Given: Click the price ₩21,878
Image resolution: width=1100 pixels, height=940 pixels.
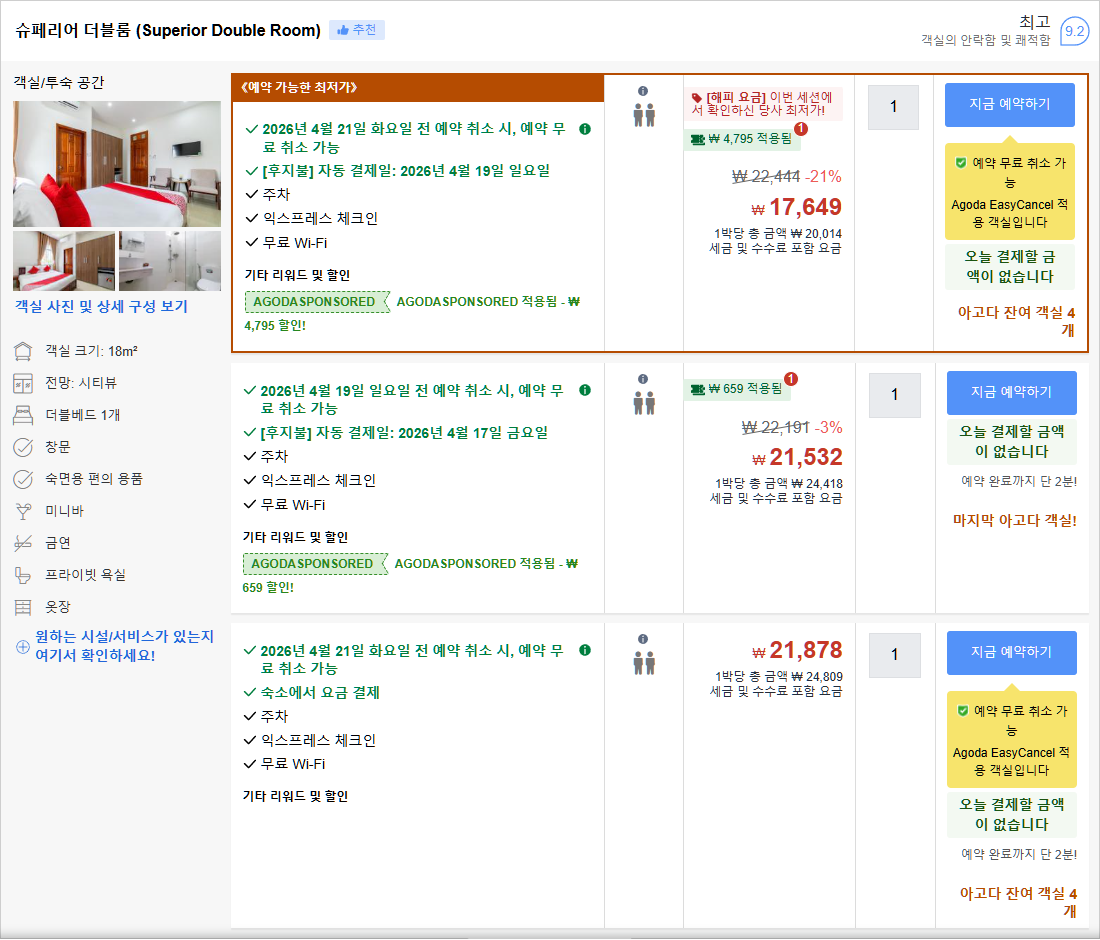Looking at the screenshot, I should [x=797, y=650].
